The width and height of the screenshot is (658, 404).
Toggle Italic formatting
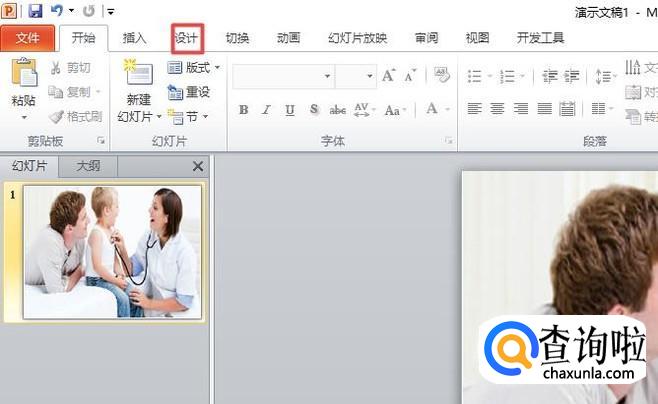[266, 110]
